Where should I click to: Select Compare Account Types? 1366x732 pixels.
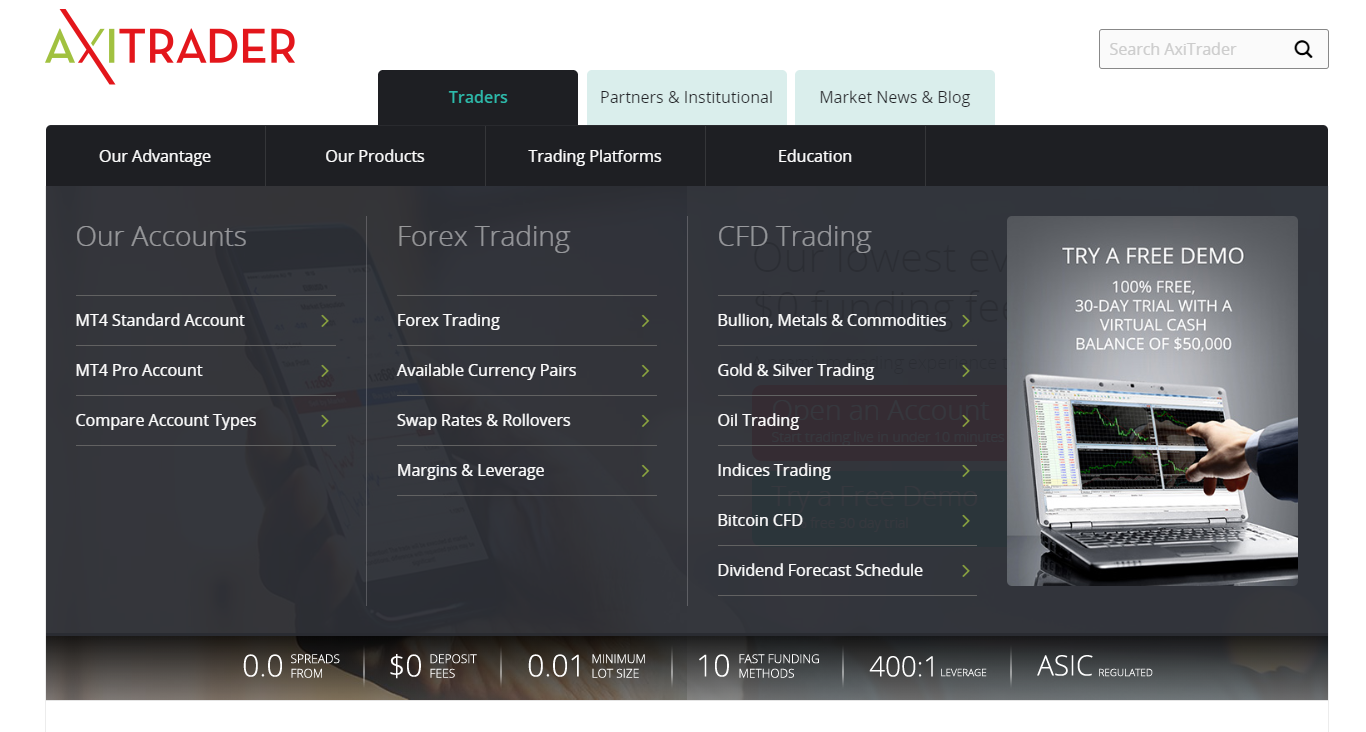coord(206,420)
